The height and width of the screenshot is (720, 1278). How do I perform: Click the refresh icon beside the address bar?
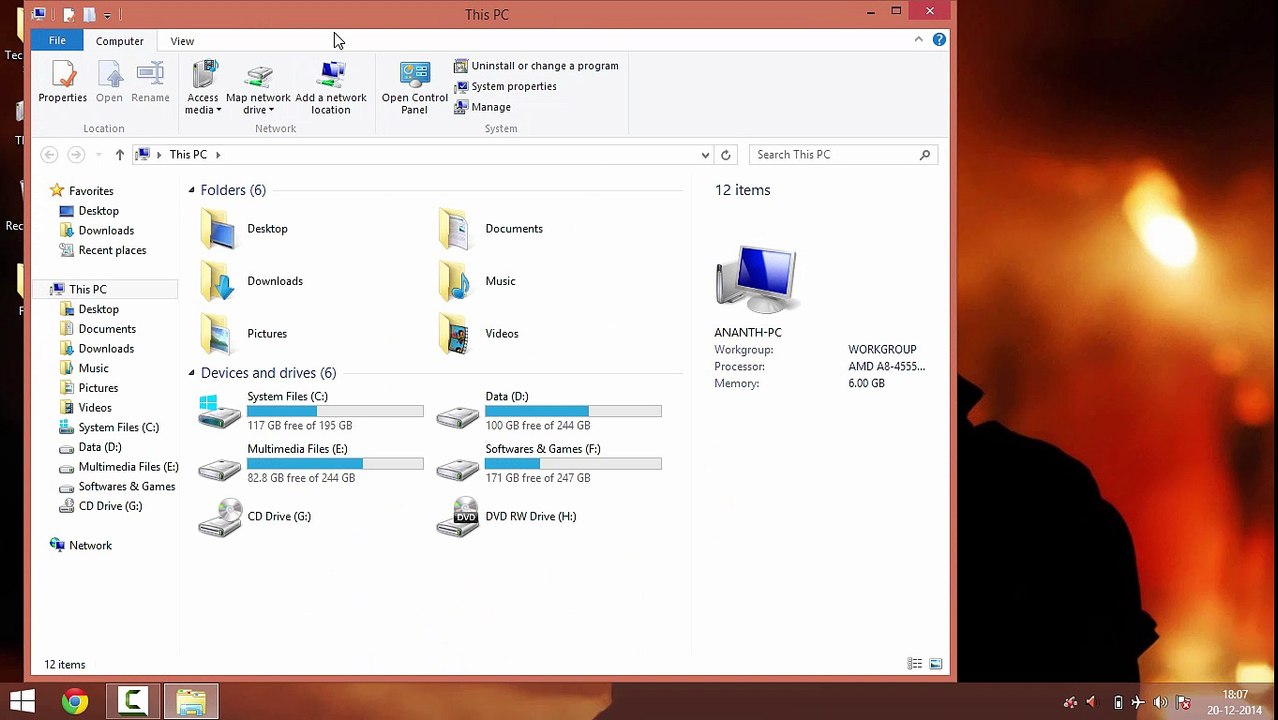point(726,155)
